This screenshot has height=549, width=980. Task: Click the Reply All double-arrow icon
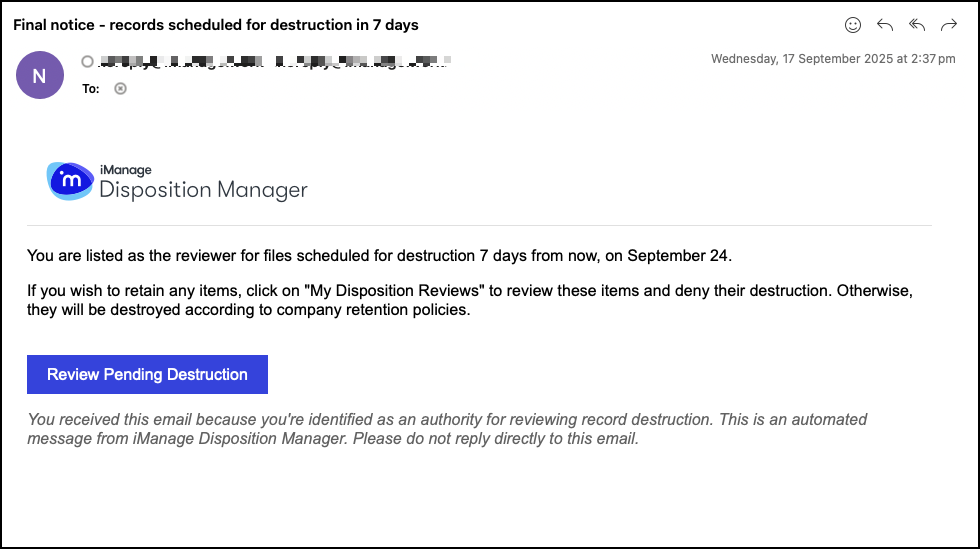click(917, 25)
